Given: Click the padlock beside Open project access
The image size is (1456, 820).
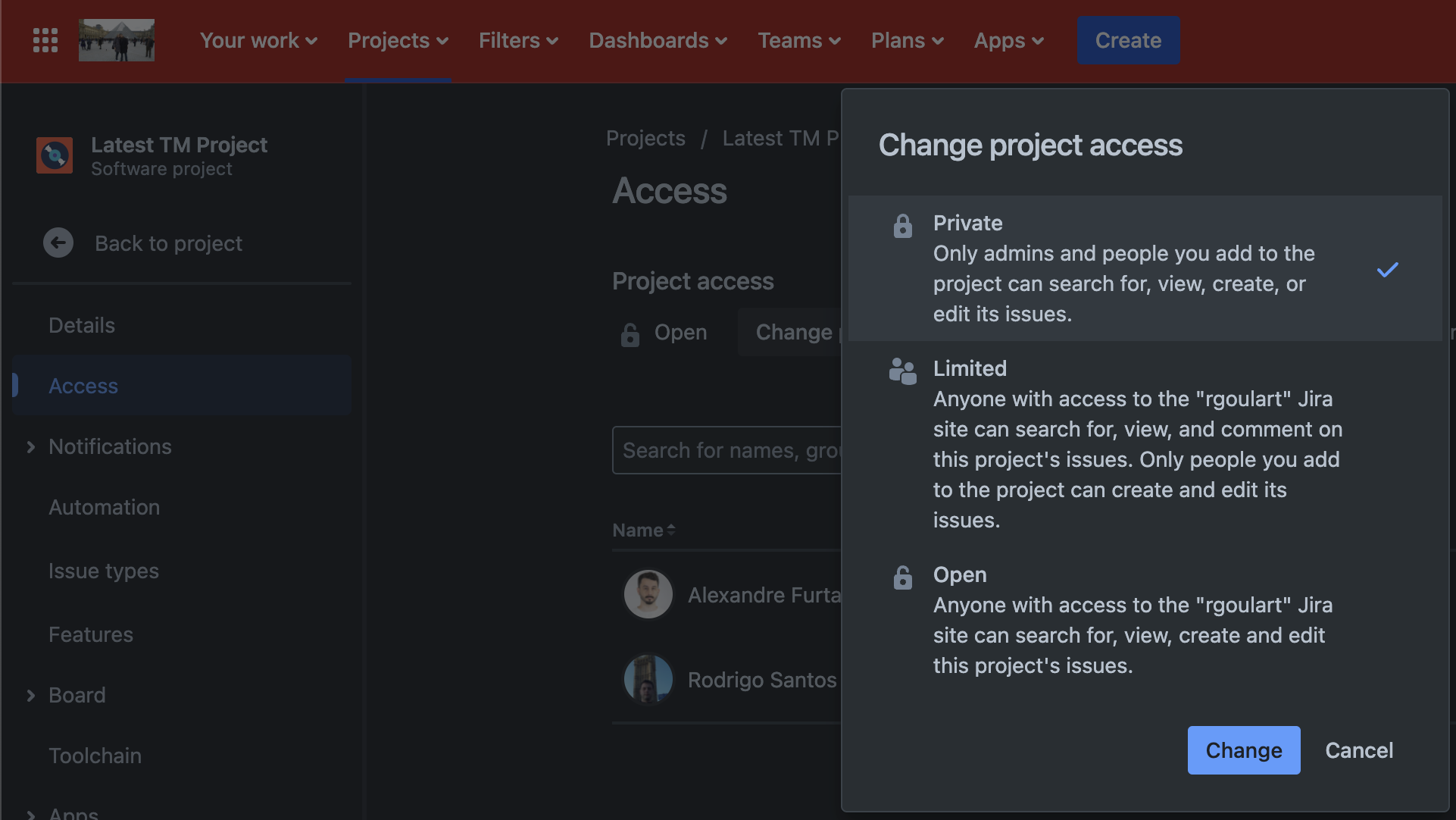Looking at the screenshot, I should click(630, 334).
